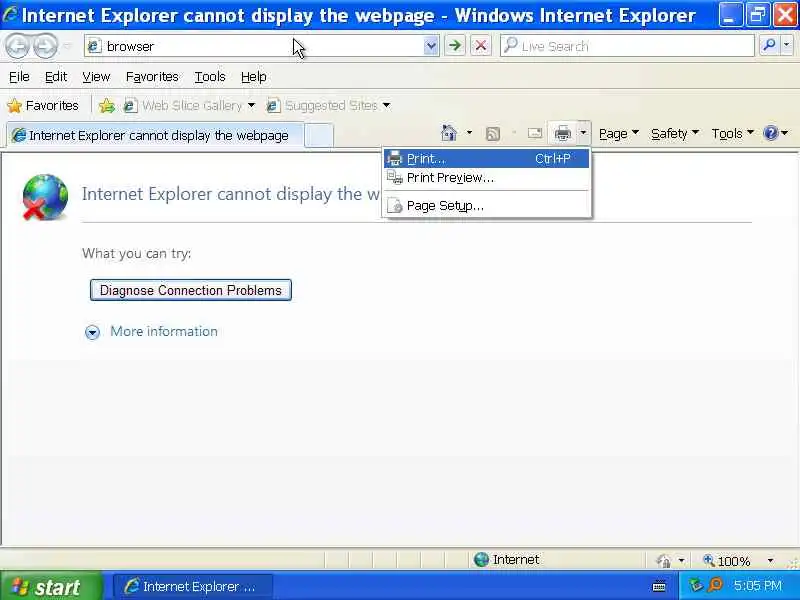Open the Web Slice Gallery link
This screenshot has width=800, height=600.
[185, 106]
